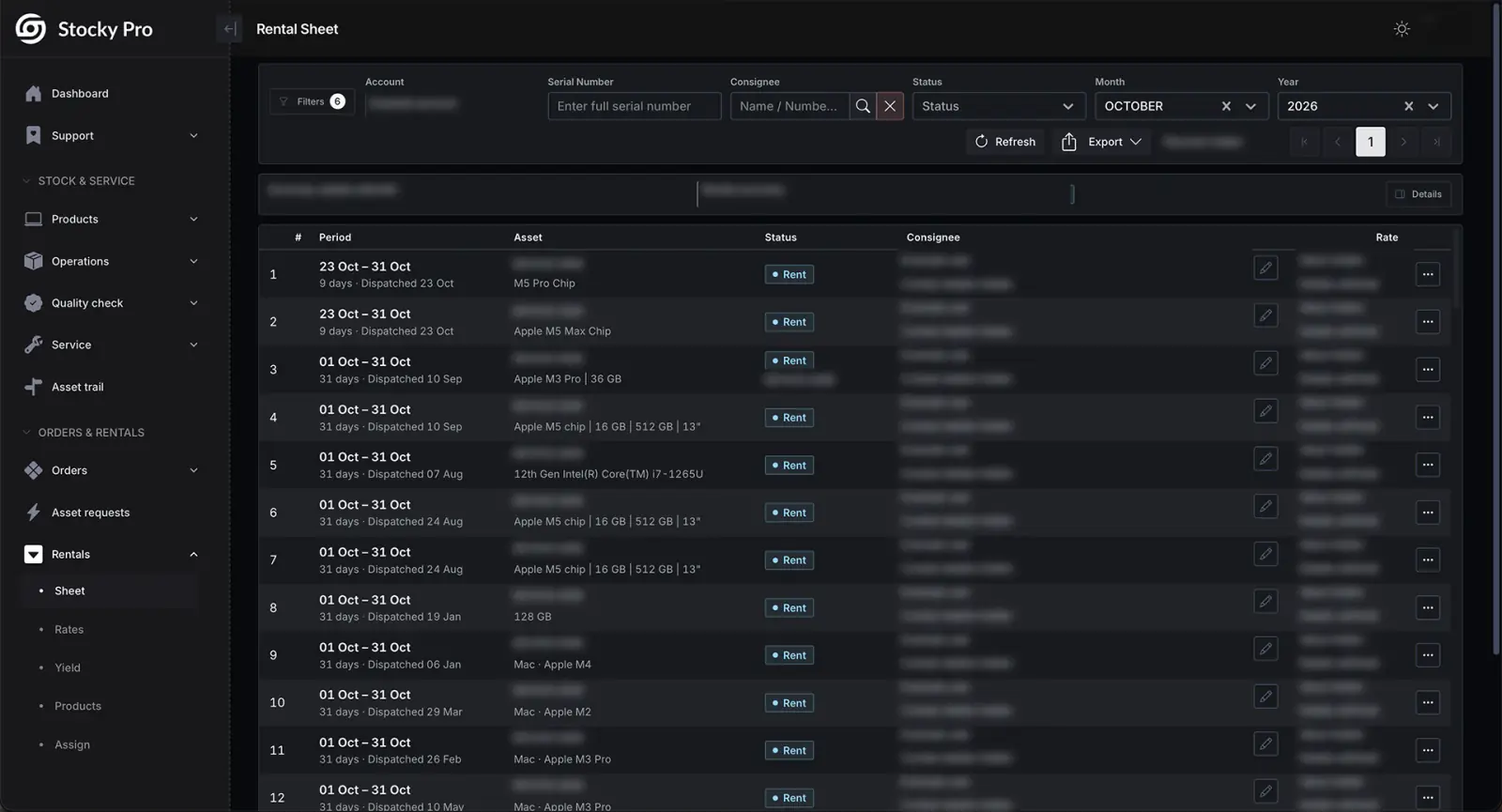Focus the Serial Number input field
Viewport: 1502px width, 812px height.
pos(635,106)
